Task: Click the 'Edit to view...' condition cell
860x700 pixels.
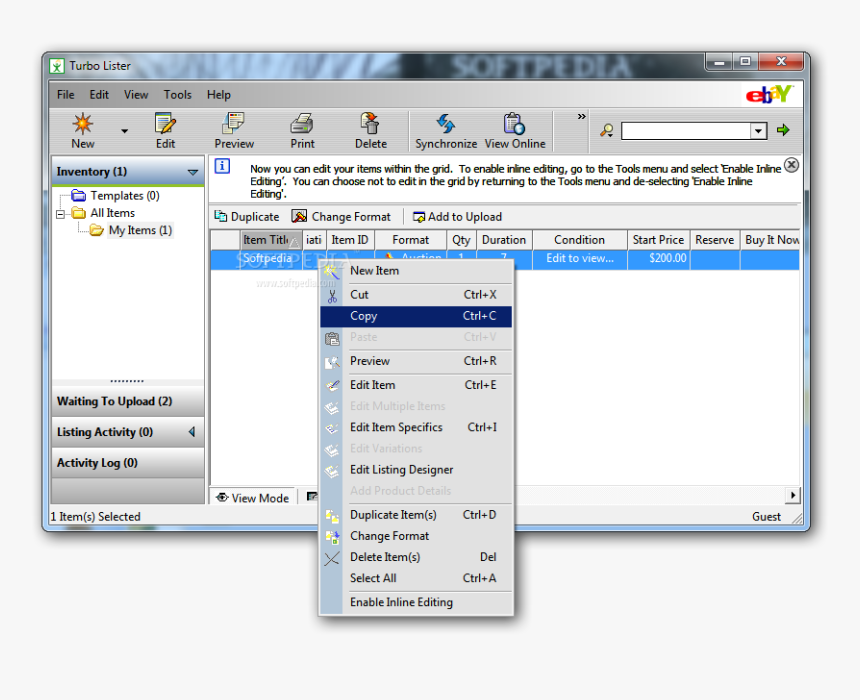Action: 580,258
